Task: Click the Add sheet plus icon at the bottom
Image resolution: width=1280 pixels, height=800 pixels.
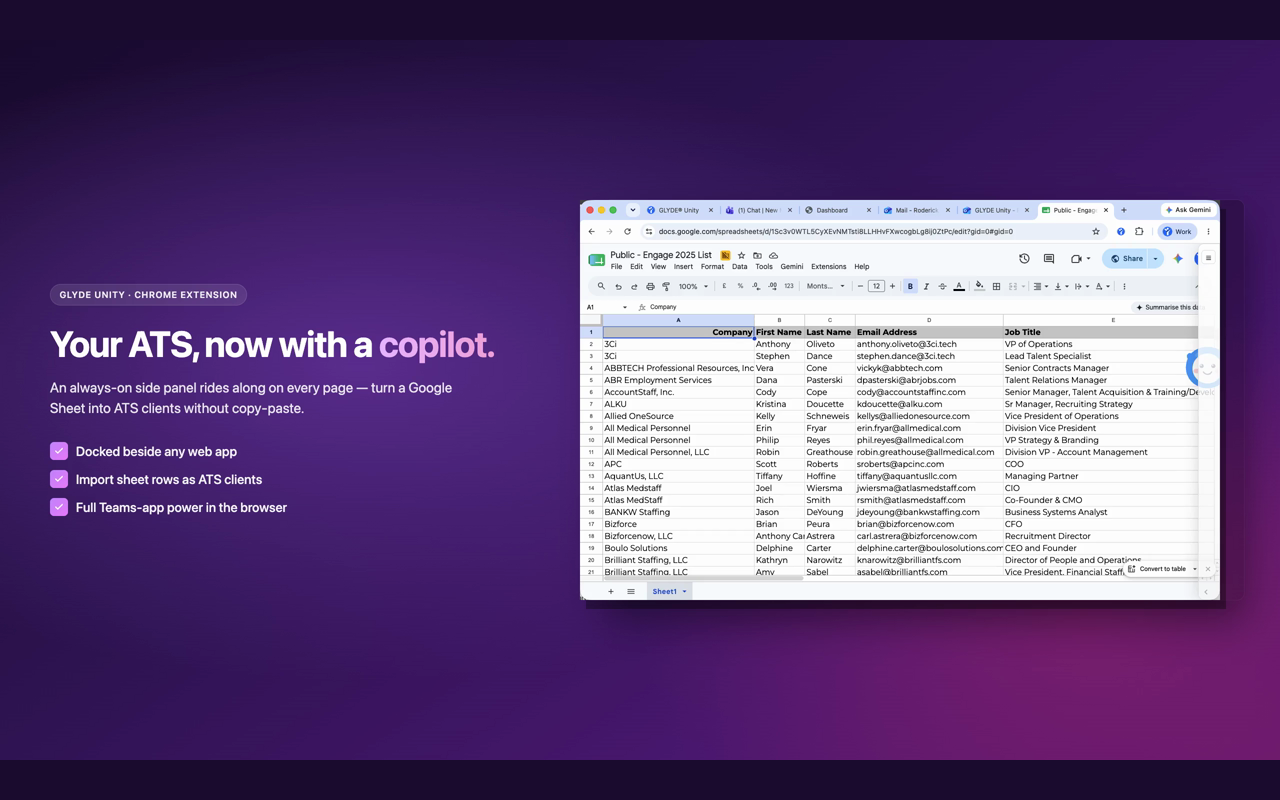Action: [x=611, y=591]
